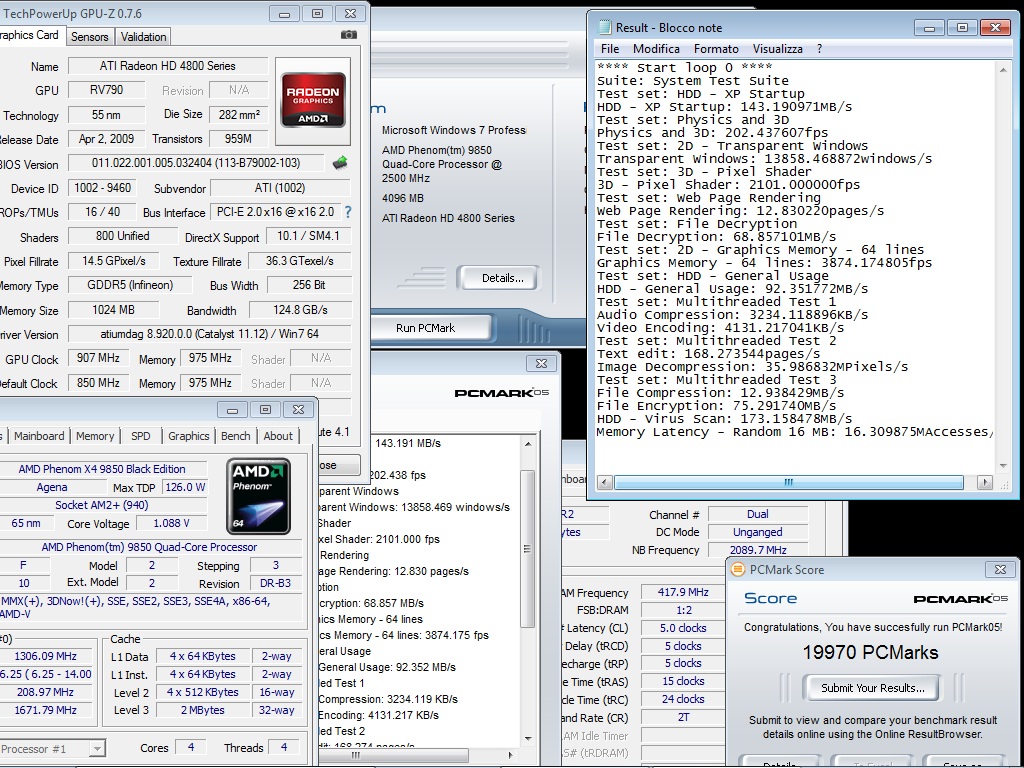Screen dimensions: 1024x768
Task: Click the DRAM Frequency value 417.9 MHz
Action: tap(683, 592)
